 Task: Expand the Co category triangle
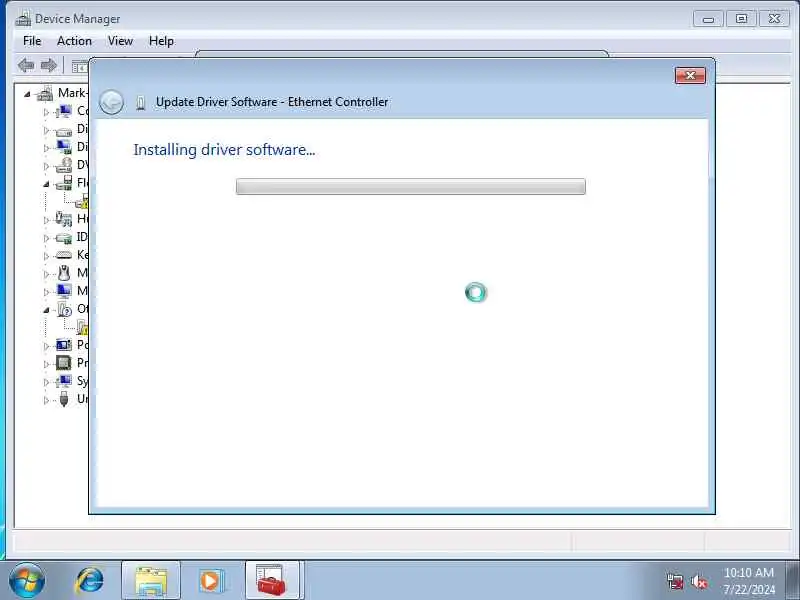pyautogui.click(x=46, y=112)
